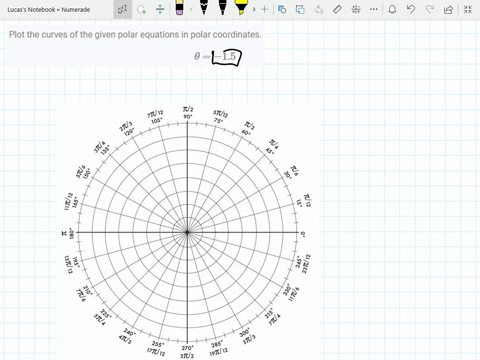The image size is (480, 360).
Task: Exit full screen mode with arrows icon
Action: coord(468,9)
